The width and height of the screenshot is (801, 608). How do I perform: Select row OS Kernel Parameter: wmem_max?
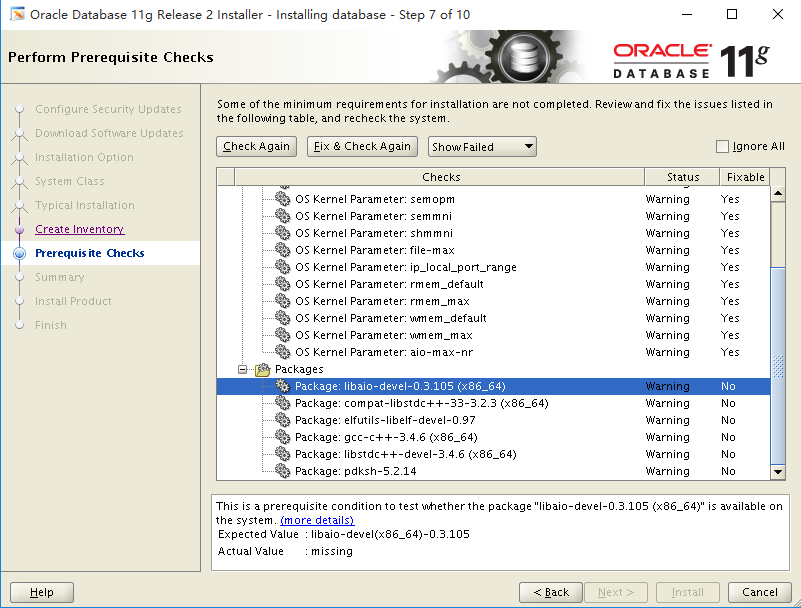coord(493,335)
